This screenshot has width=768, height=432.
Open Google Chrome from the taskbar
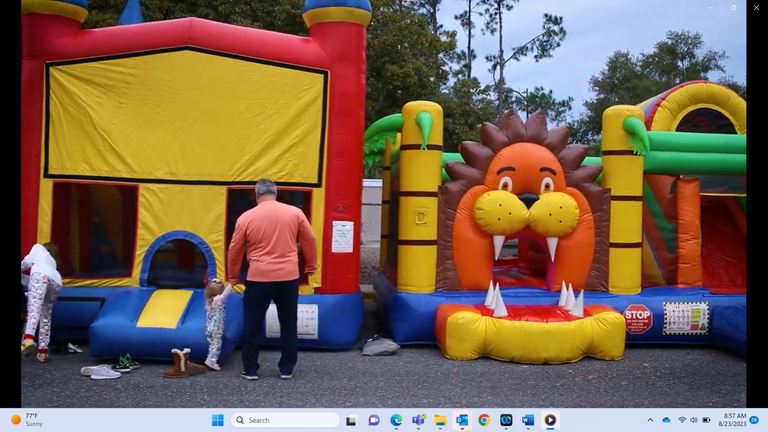point(484,420)
